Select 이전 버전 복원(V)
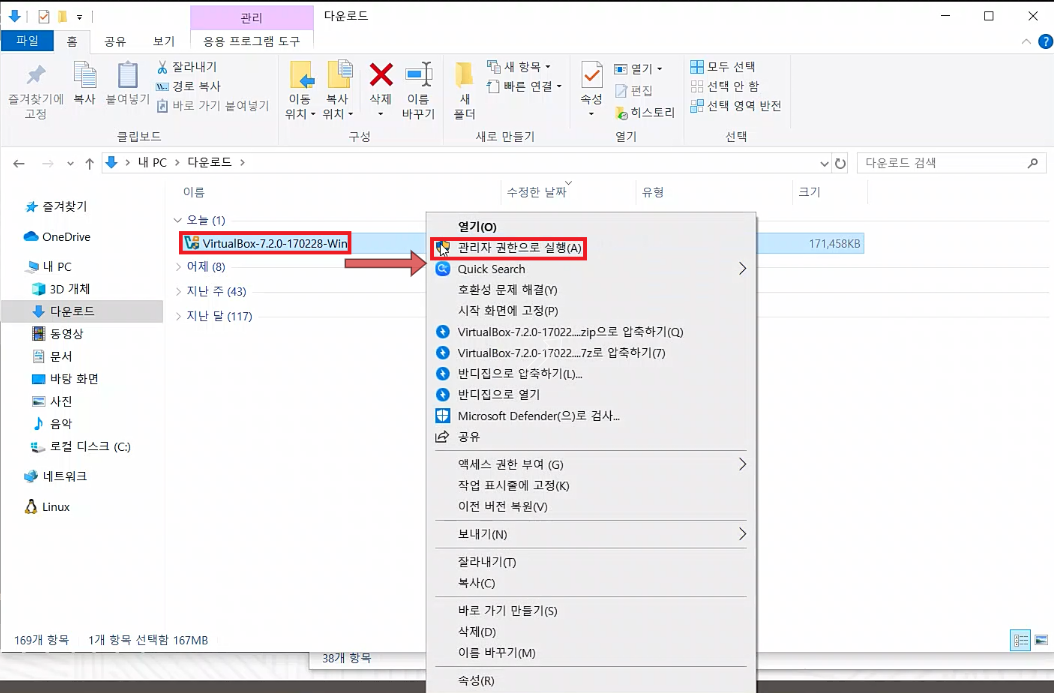 tap(503, 506)
